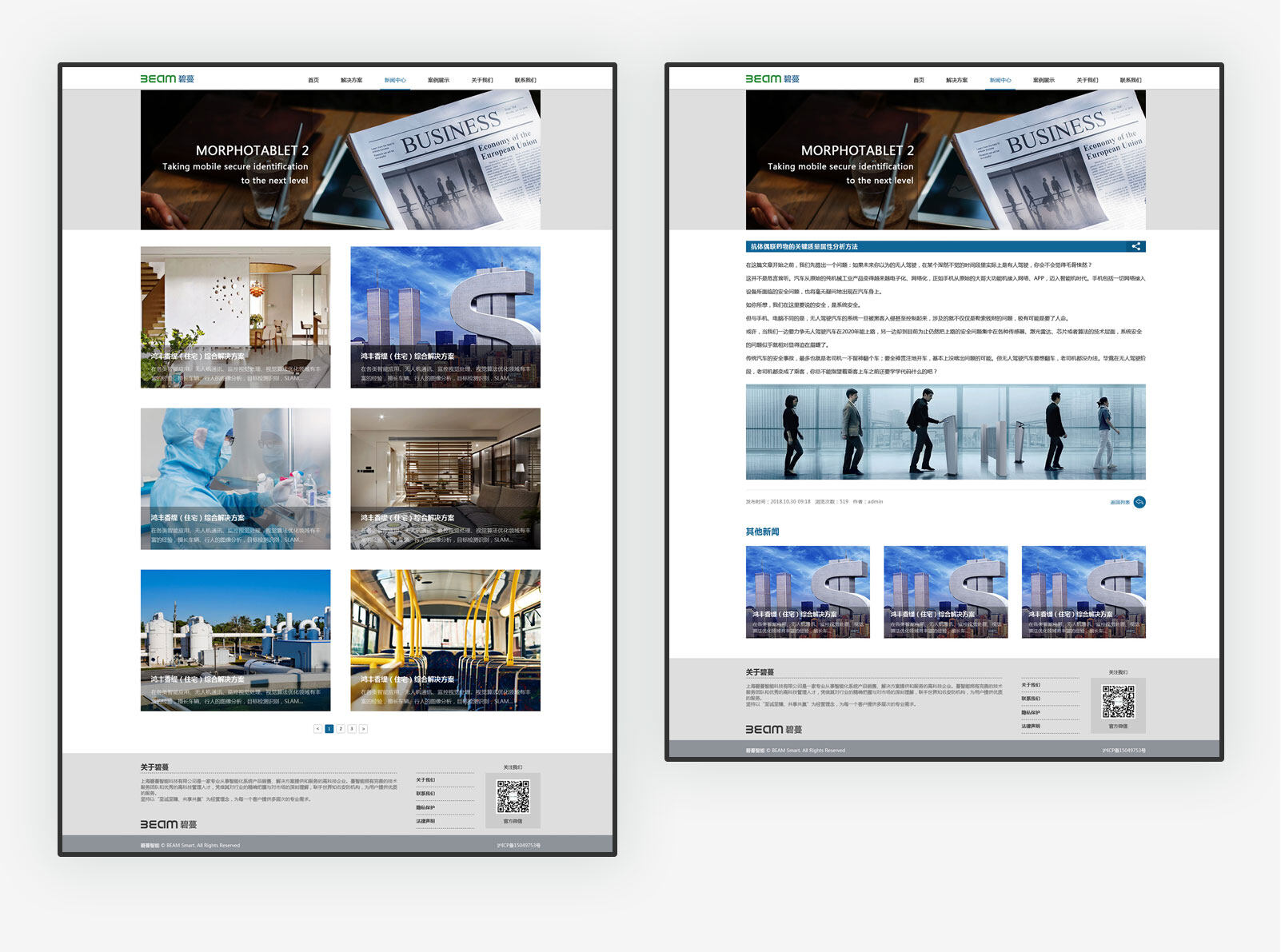Open the news card with lab scientists
Screen dimensions: 1281x952
235,479
